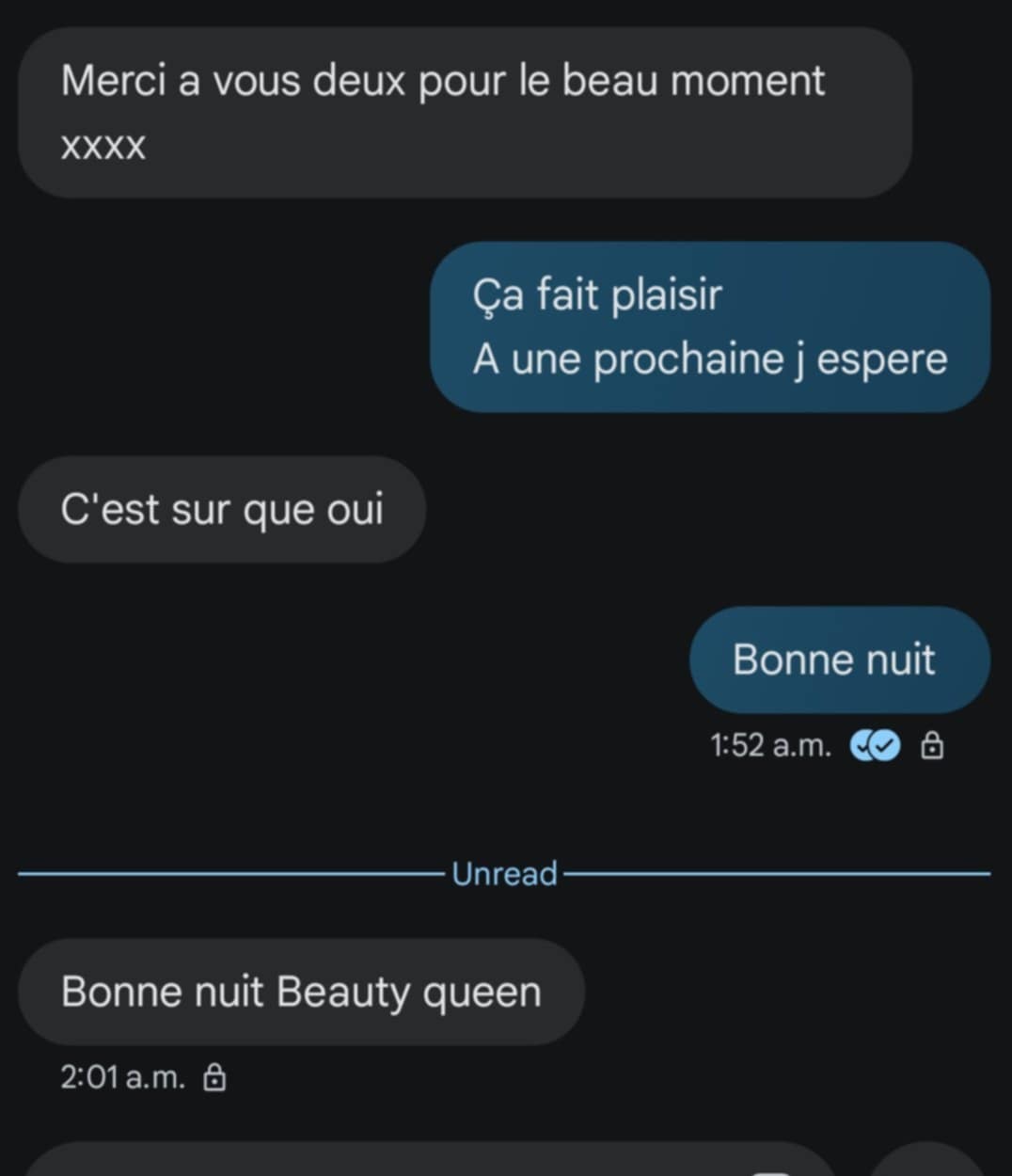Tap the 1:52 a.m. timestamp
The height and width of the screenshot is (1176, 1012).
pos(771,746)
